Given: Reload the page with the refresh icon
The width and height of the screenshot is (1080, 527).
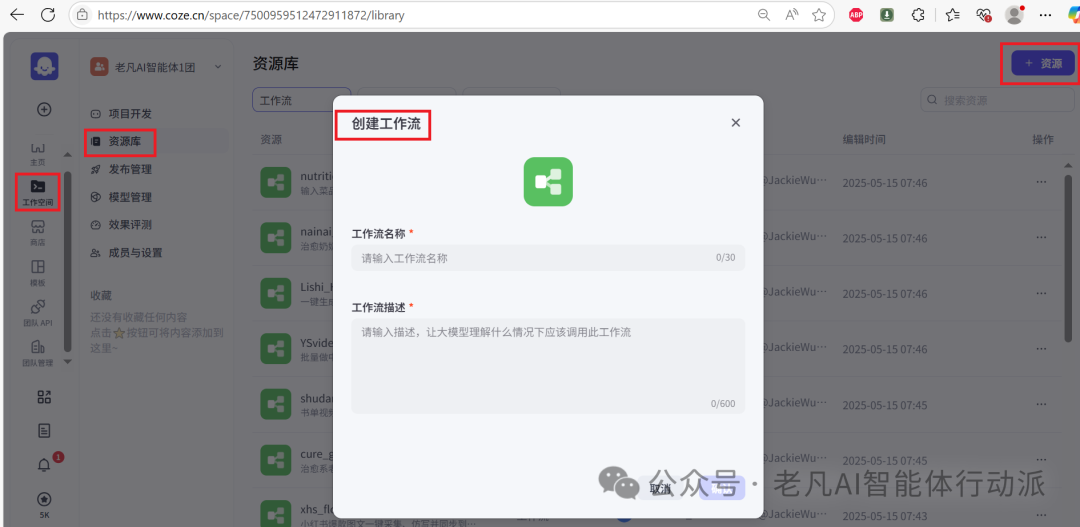Looking at the screenshot, I should pyautogui.click(x=48, y=14).
